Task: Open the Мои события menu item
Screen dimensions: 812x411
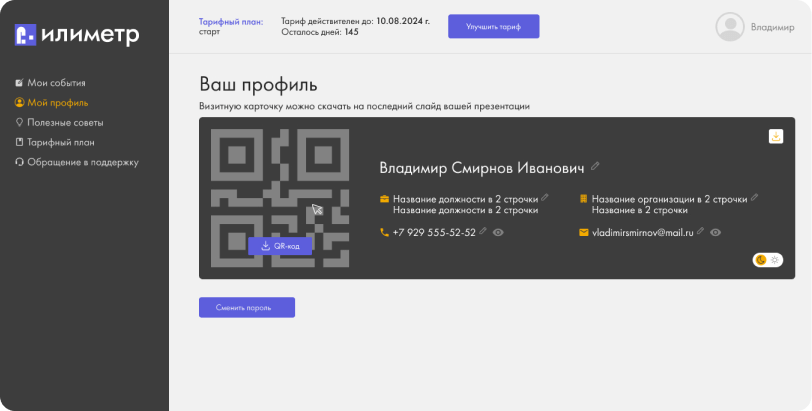Action: [x=50, y=83]
